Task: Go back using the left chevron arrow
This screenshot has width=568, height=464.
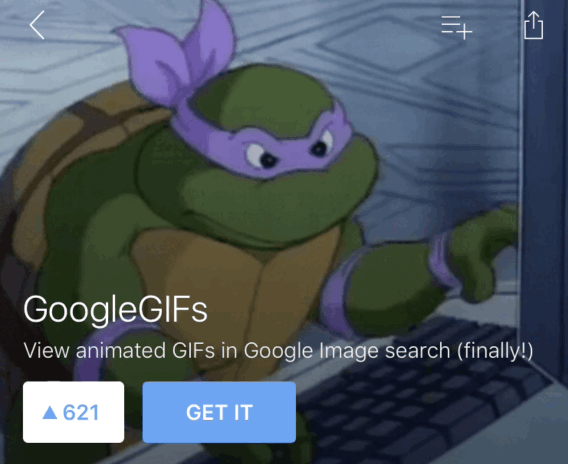Action: click(x=37, y=25)
